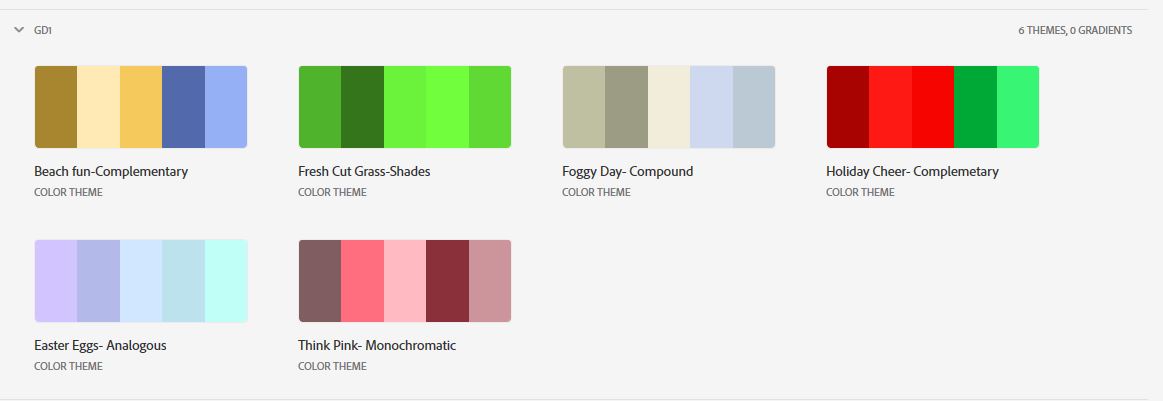The height and width of the screenshot is (401, 1163).
Task: Open the Beach fun-Complementary theme title
Action: point(111,171)
